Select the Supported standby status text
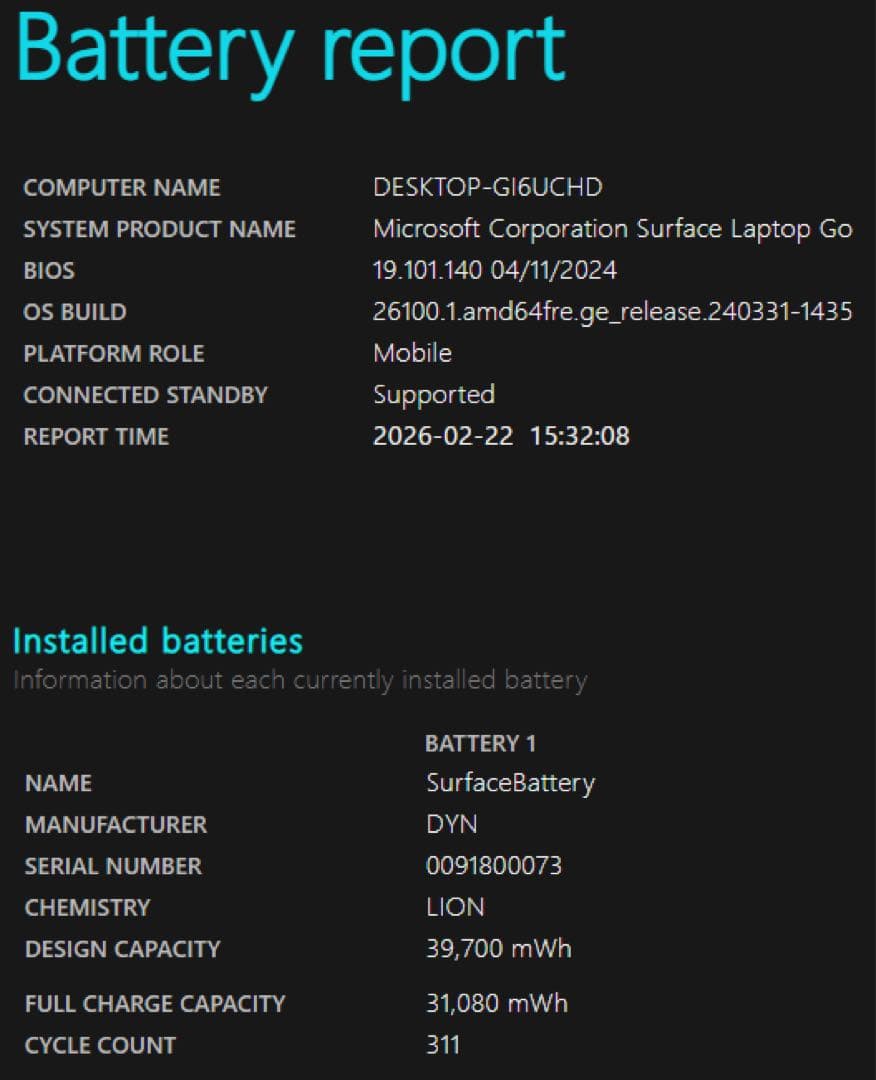The image size is (876, 1080). pyautogui.click(x=433, y=394)
